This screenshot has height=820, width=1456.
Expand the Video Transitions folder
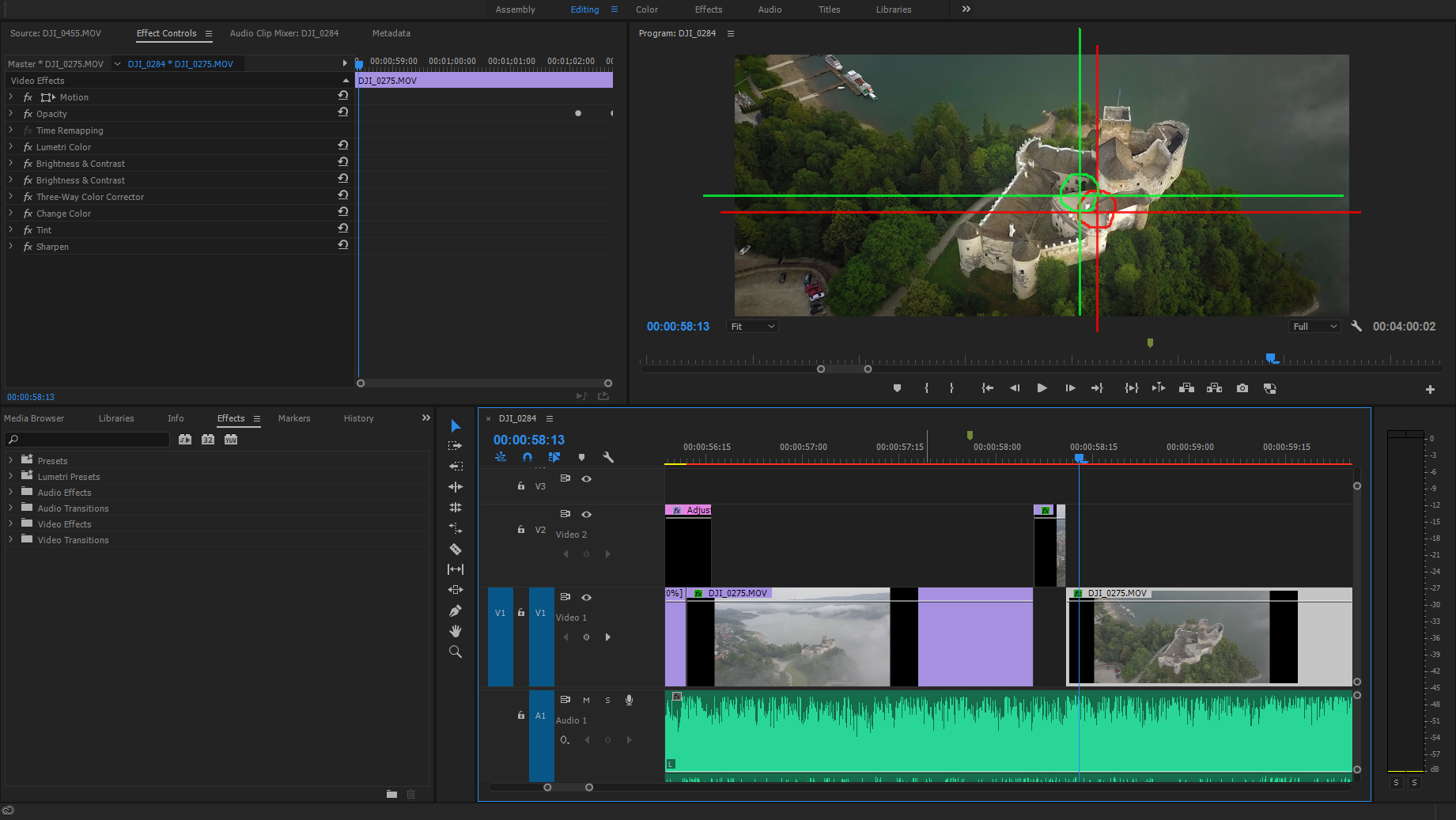(x=10, y=539)
